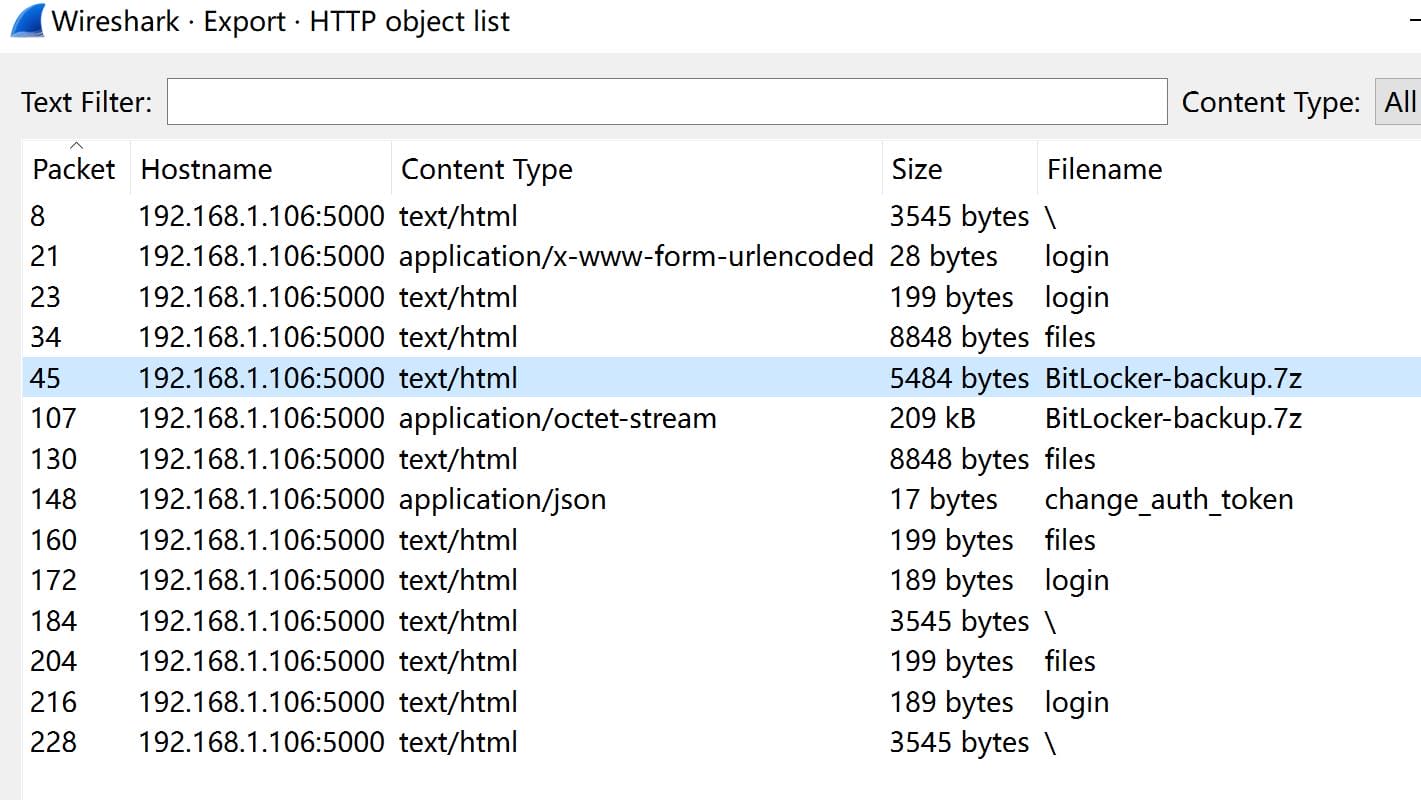Image resolution: width=1421 pixels, height=800 pixels.
Task: Select packet 172 login row
Action: pyautogui.click(x=721, y=580)
